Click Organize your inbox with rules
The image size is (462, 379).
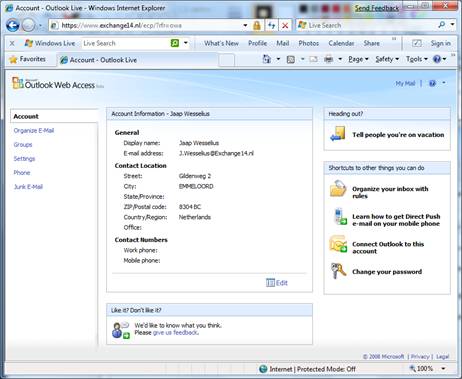(390, 192)
